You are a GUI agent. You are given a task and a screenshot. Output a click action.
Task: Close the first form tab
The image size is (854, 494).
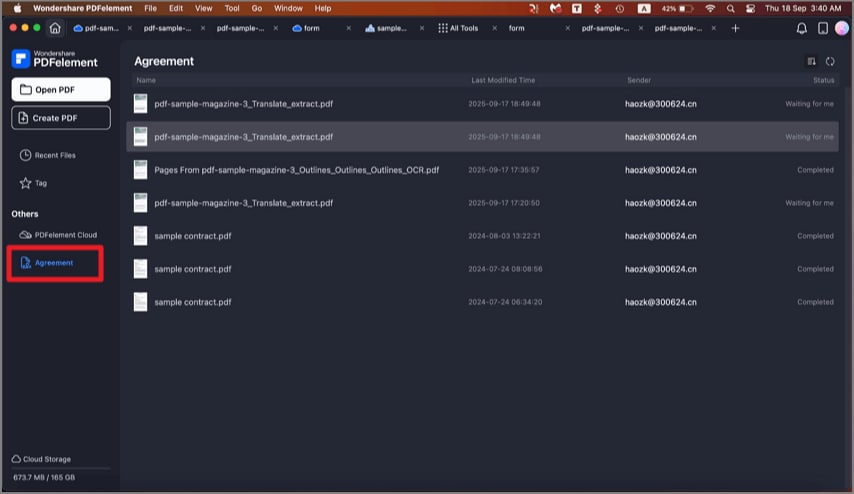tap(348, 28)
